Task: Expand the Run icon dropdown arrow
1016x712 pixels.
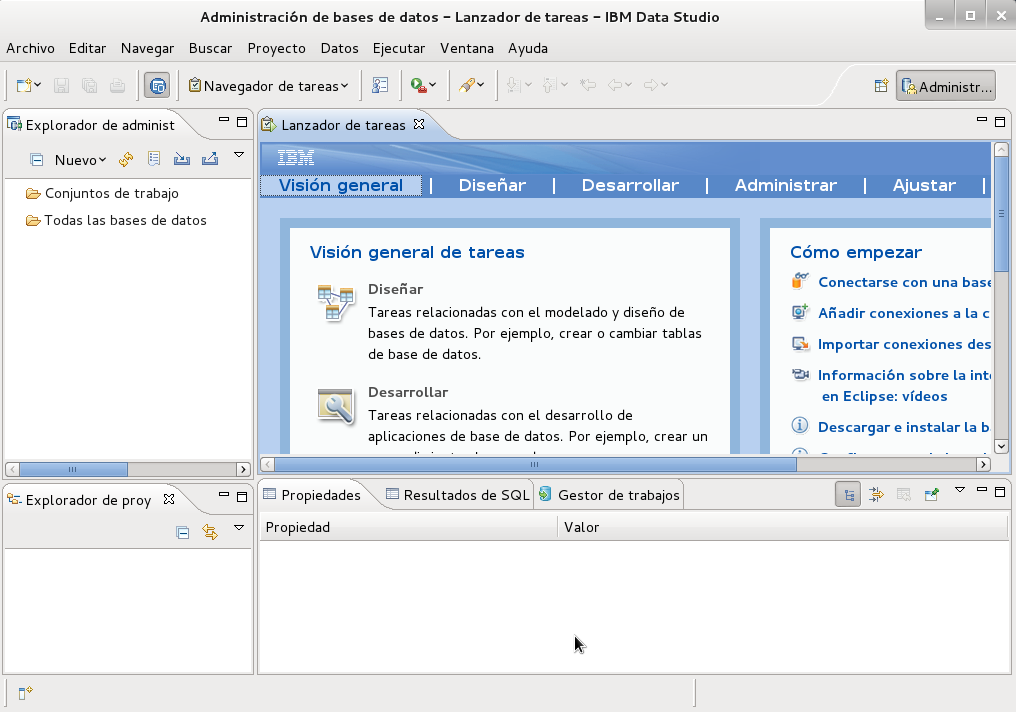Action: tap(433, 85)
